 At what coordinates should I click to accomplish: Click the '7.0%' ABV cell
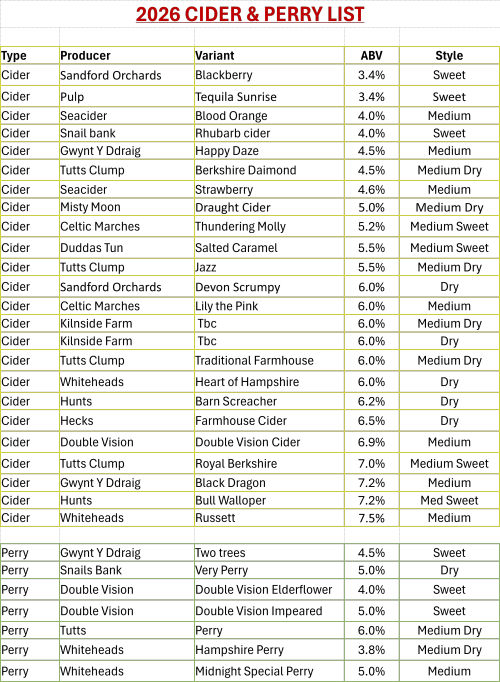pos(371,464)
